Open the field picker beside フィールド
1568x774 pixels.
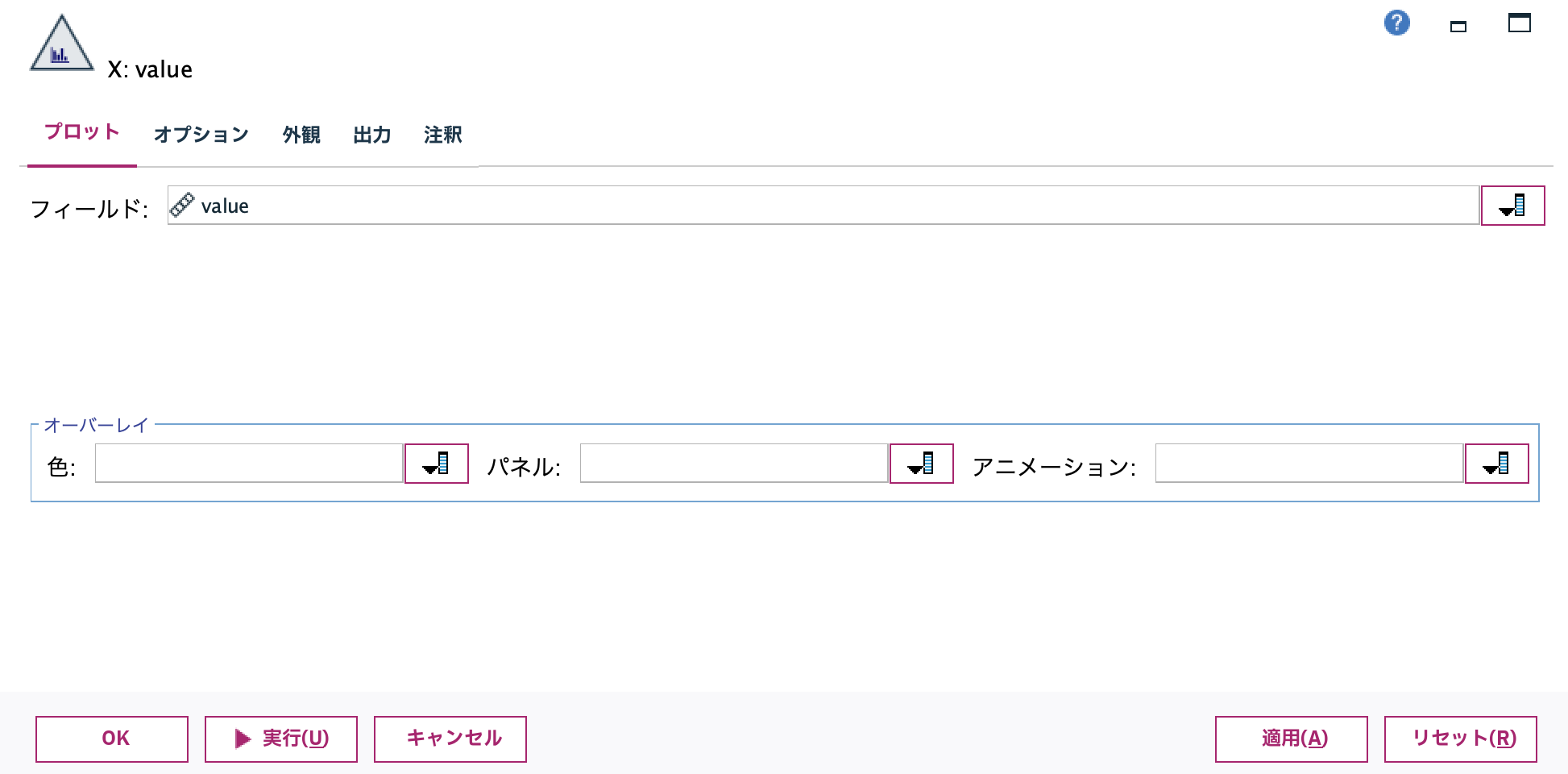1512,206
